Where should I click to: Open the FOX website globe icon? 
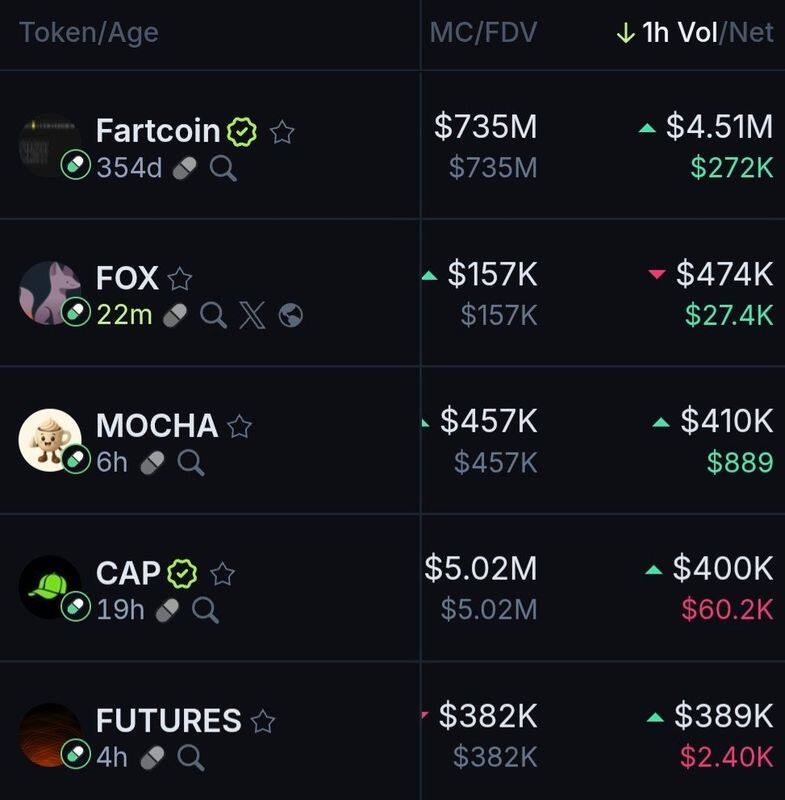point(290,315)
